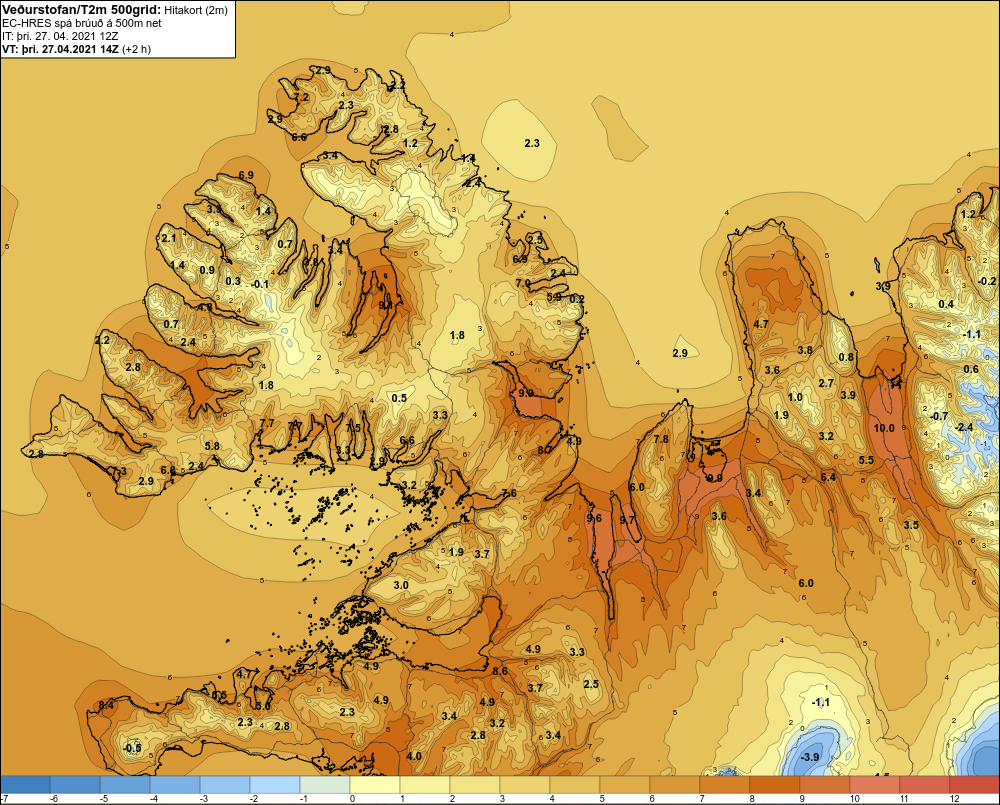Click the 9.1 temperature value on the map

tap(385, 306)
